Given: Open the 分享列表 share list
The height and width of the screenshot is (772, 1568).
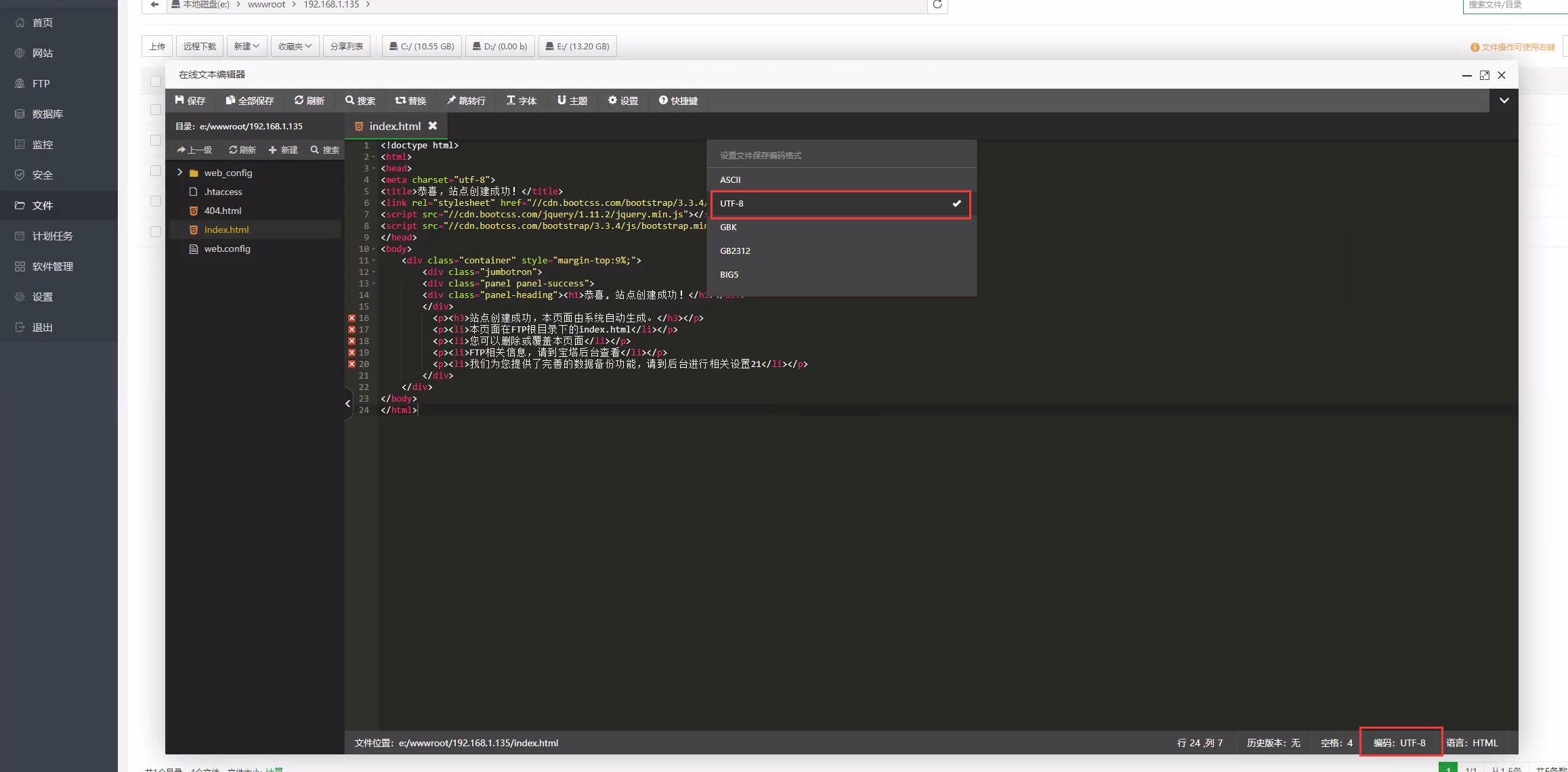Looking at the screenshot, I should (347, 46).
